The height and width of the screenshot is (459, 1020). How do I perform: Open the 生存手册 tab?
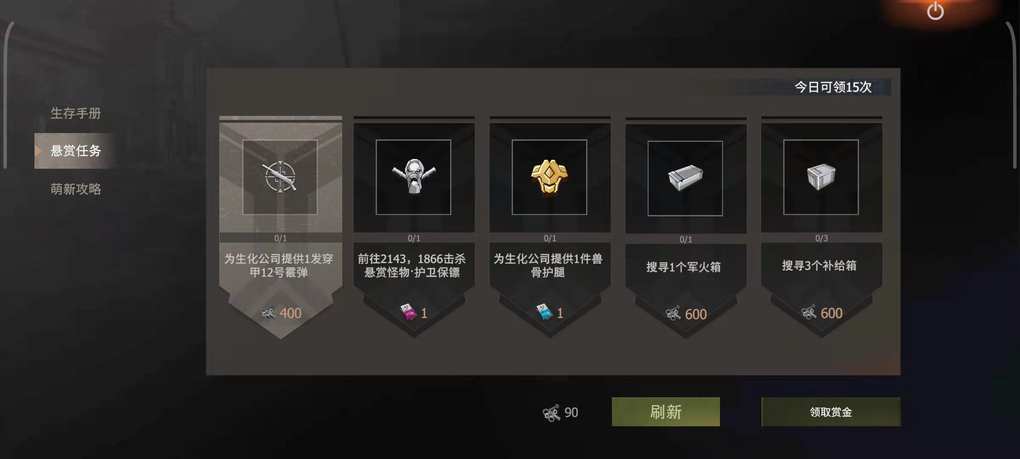pyautogui.click(x=75, y=113)
